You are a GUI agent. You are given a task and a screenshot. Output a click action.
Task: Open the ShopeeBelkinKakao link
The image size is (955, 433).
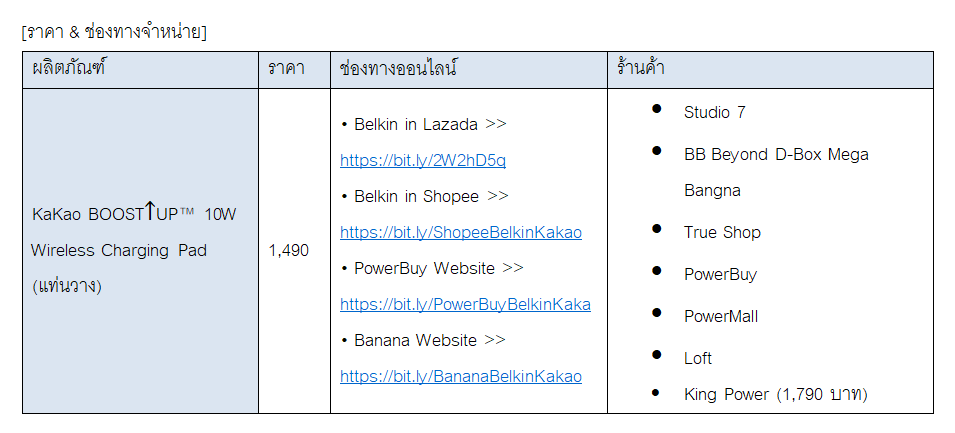(460, 233)
